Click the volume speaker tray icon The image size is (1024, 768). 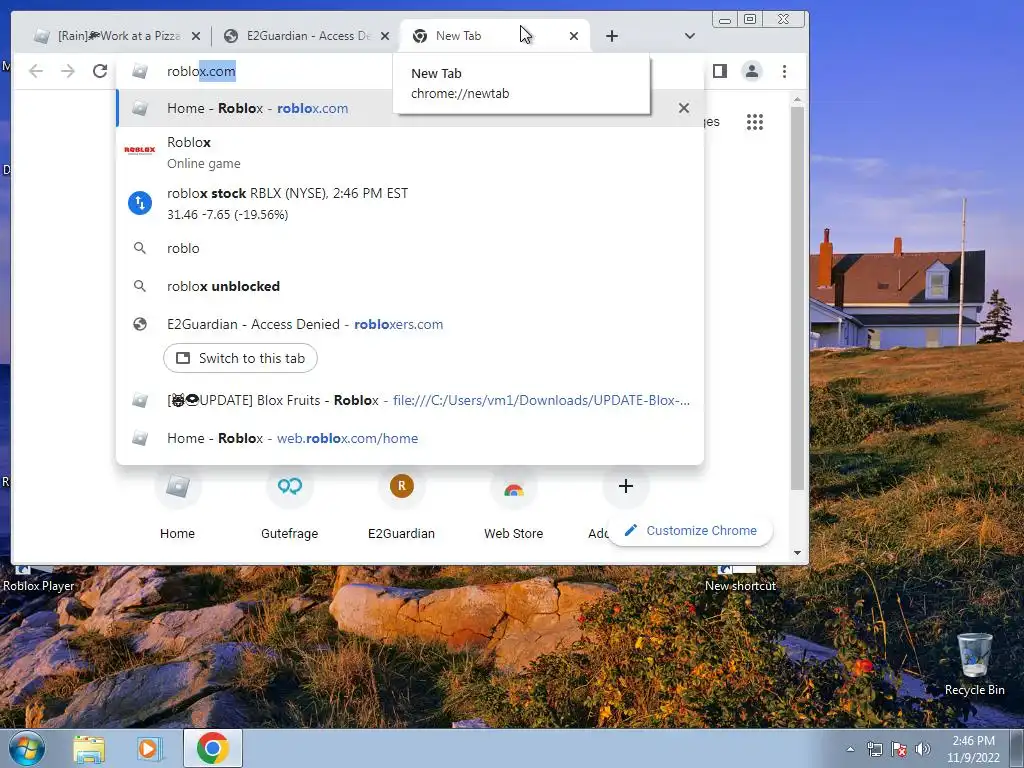(x=923, y=749)
